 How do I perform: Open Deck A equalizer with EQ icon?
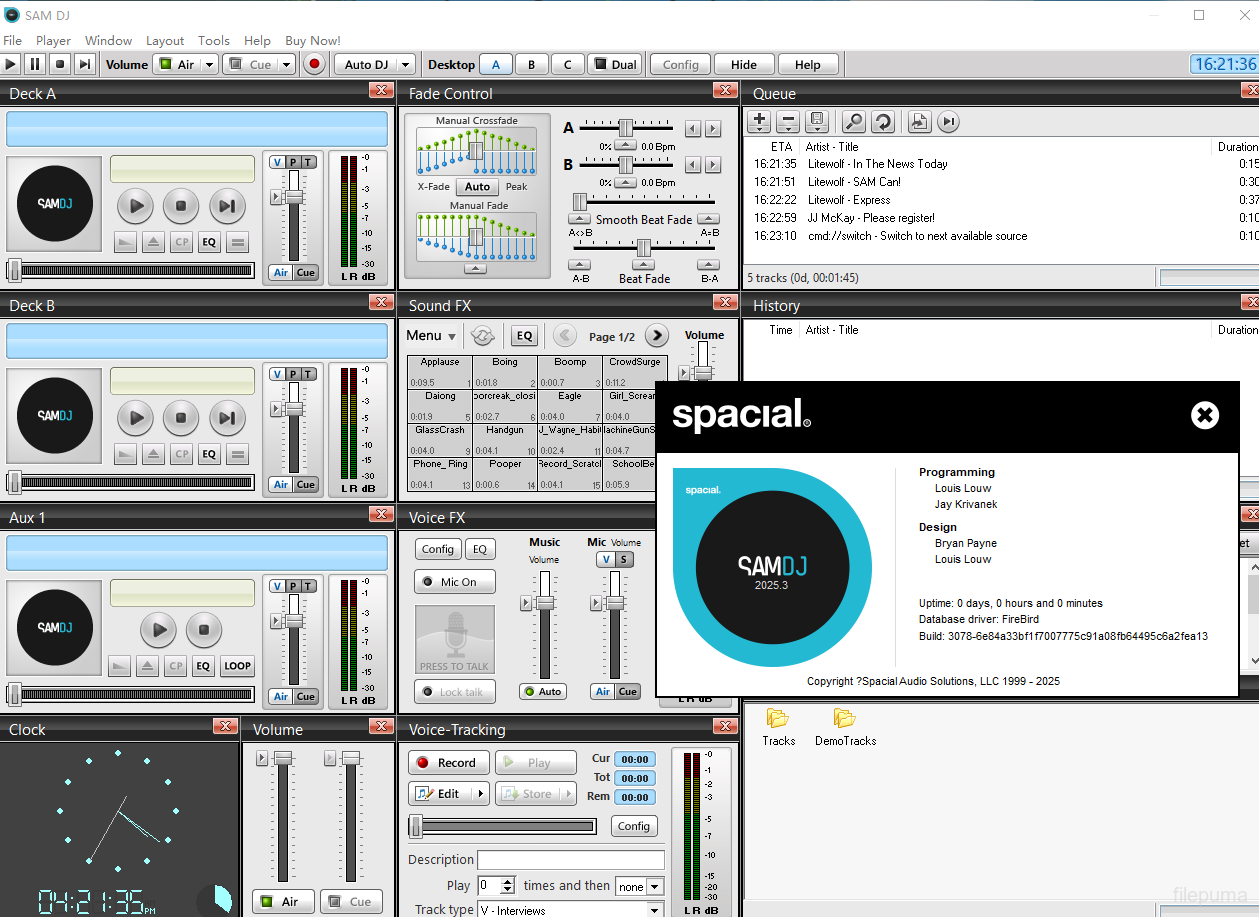(x=208, y=242)
